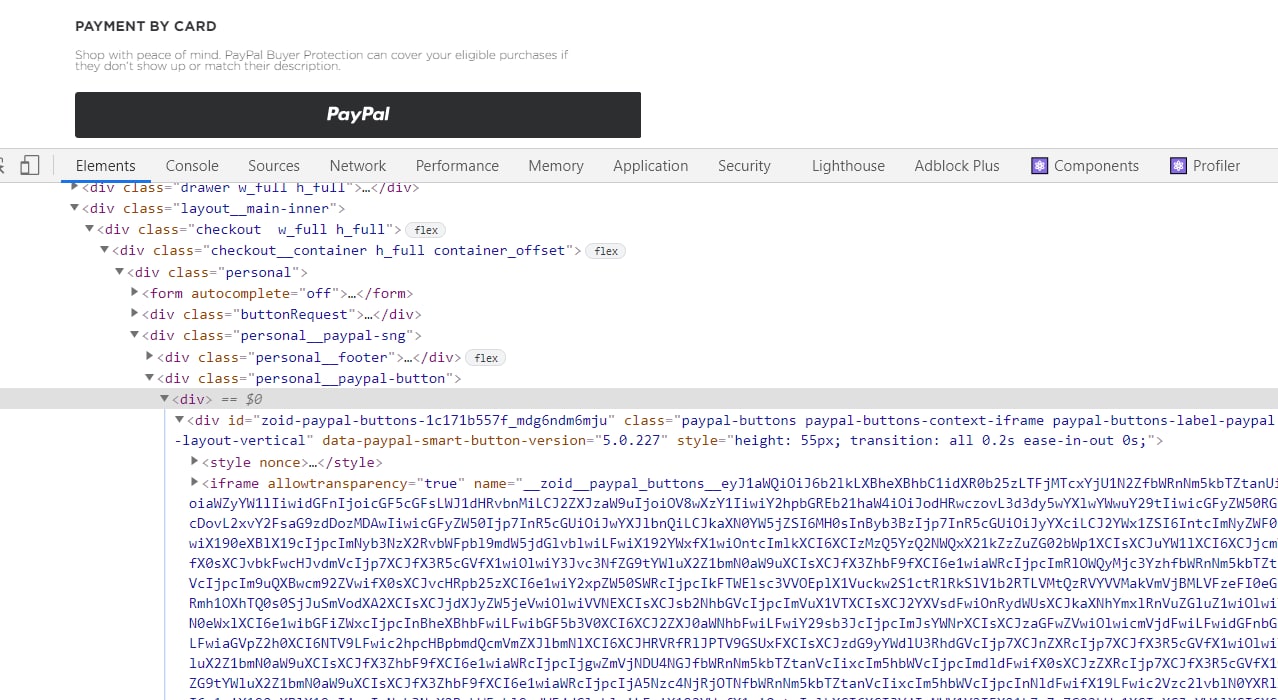Click the React icon beside Profiler
The height and width of the screenshot is (700, 1278).
1179,166
